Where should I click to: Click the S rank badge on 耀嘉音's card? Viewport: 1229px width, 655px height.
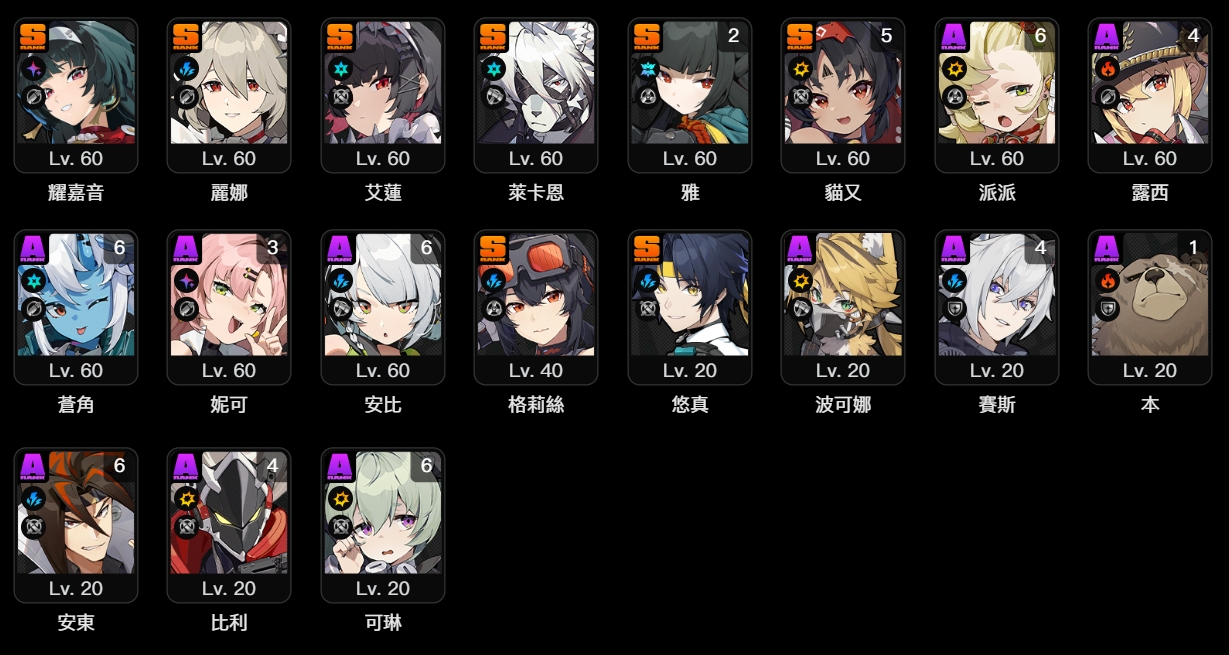(x=33, y=37)
